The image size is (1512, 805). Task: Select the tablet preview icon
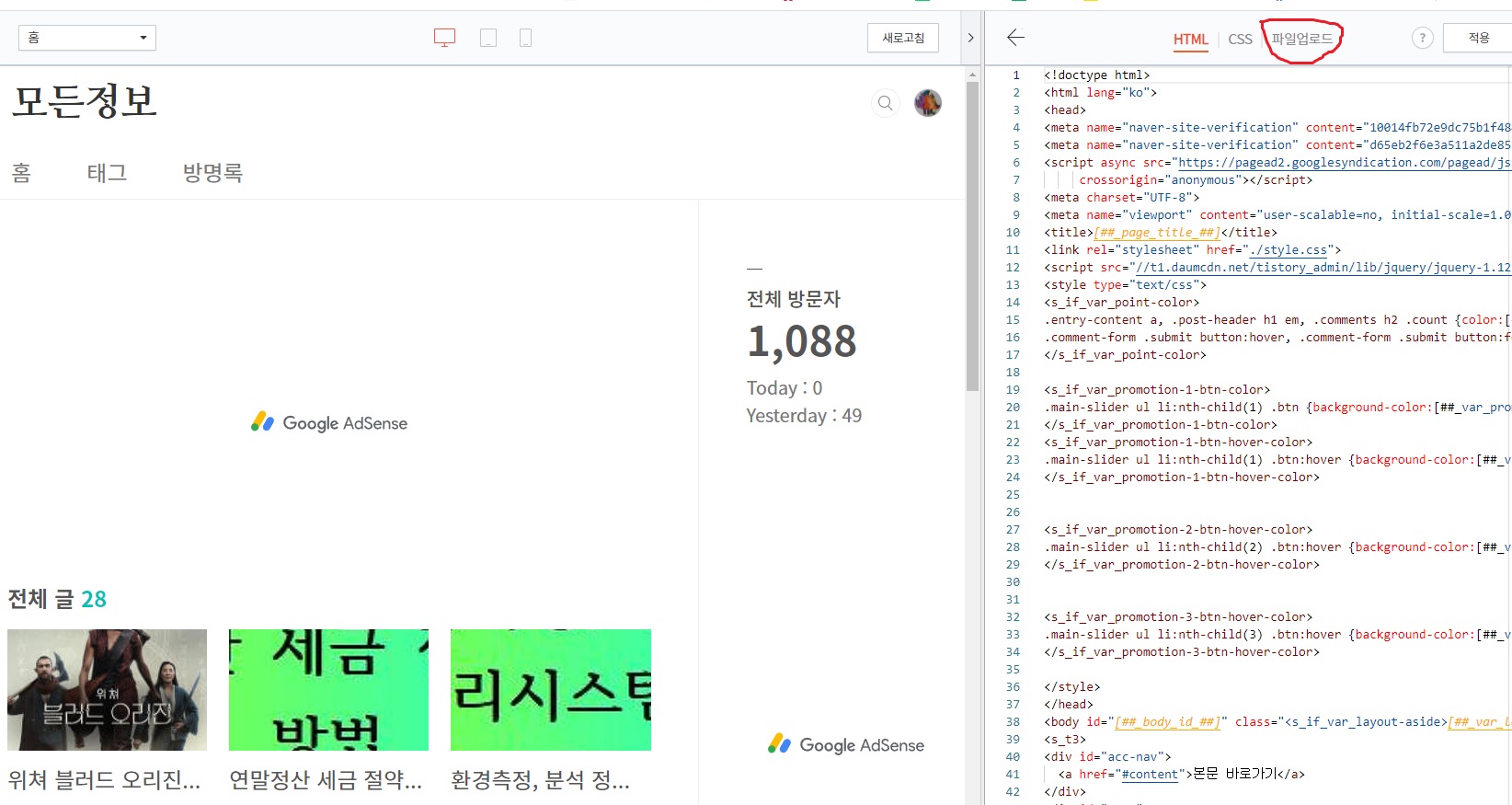[x=488, y=38]
